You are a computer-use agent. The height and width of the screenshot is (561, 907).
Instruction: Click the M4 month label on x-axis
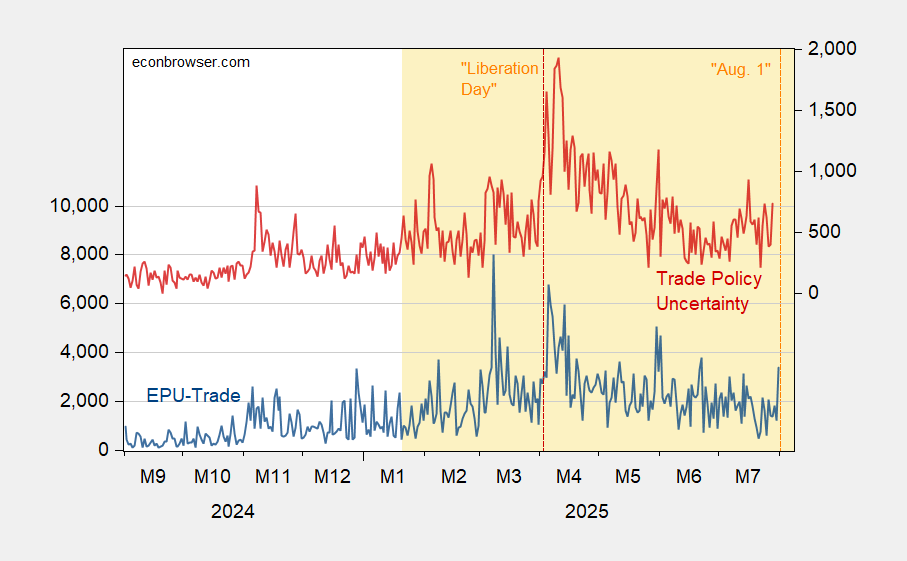(x=568, y=477)
